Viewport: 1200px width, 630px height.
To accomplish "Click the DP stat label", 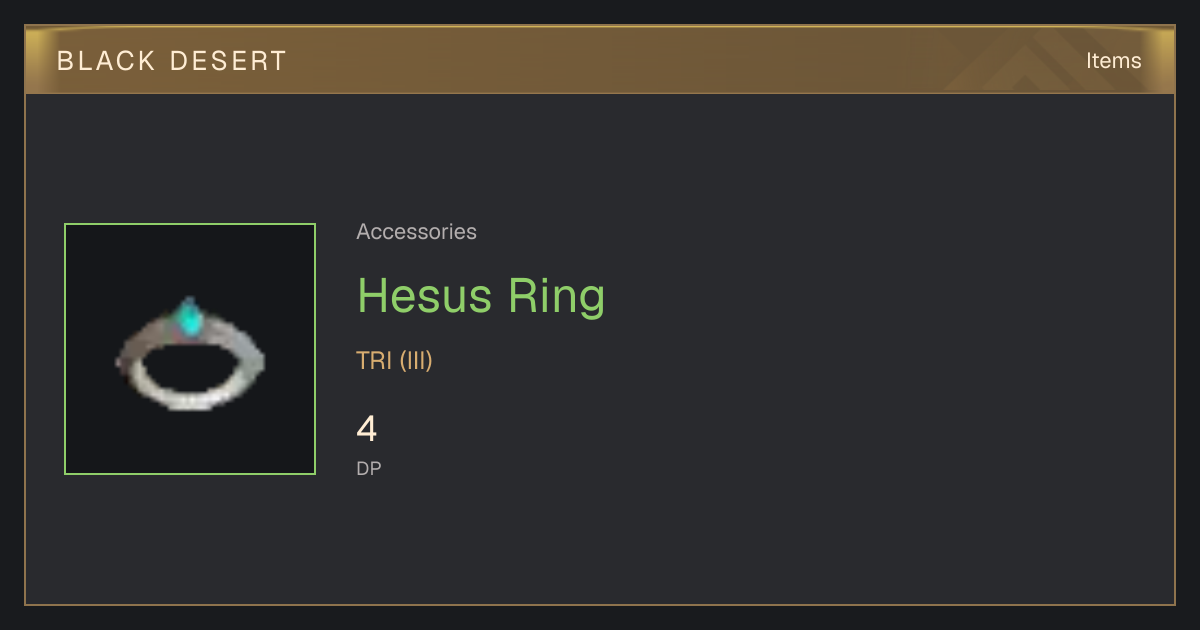I will coord(369,468).
